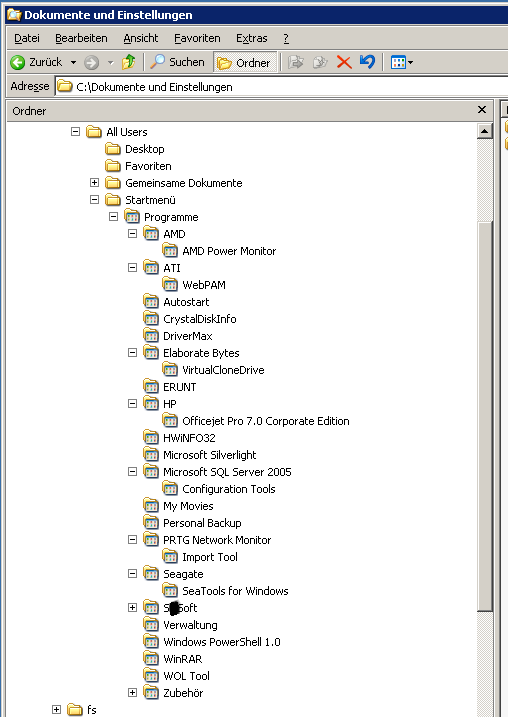Collapse the Startmenü node
This screenshot has height=717, width=508.
94,199
